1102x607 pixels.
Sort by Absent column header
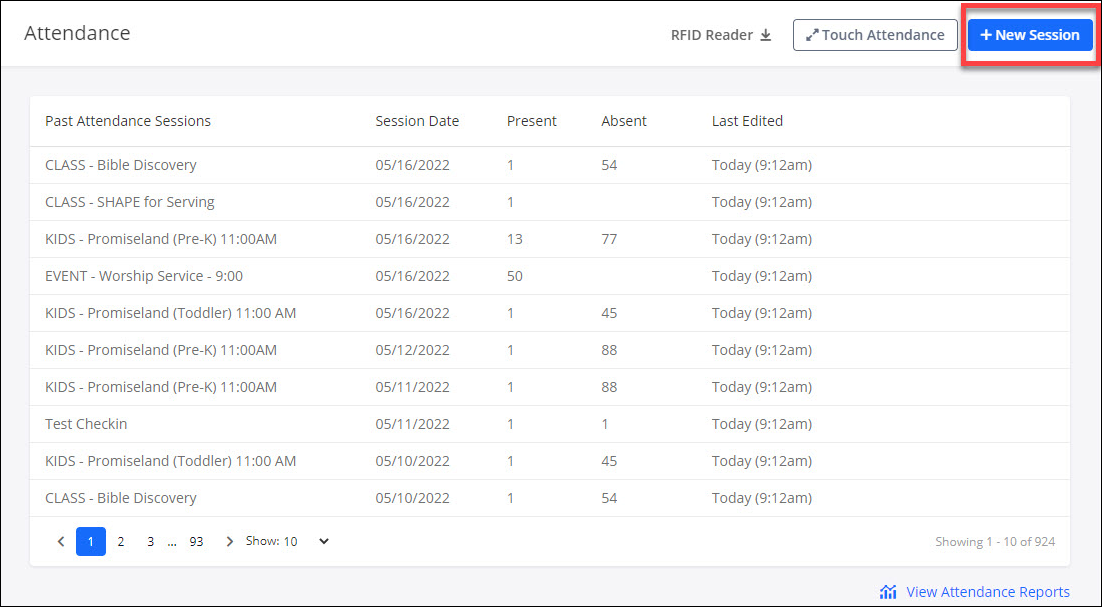point(624,121)
